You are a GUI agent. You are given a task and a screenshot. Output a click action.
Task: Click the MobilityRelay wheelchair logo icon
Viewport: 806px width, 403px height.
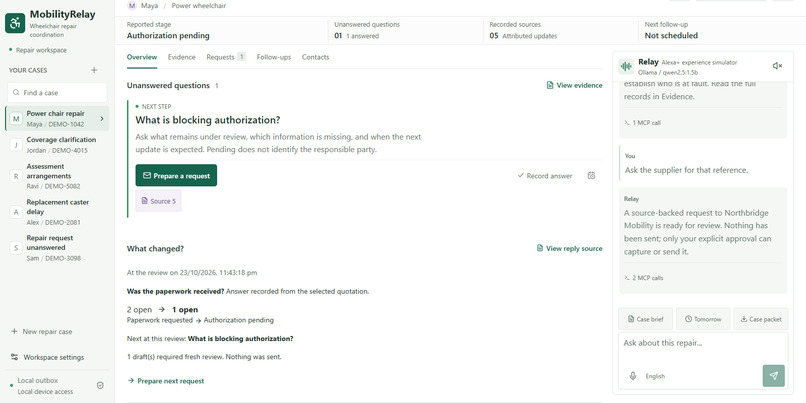click(x=15, y=23)
